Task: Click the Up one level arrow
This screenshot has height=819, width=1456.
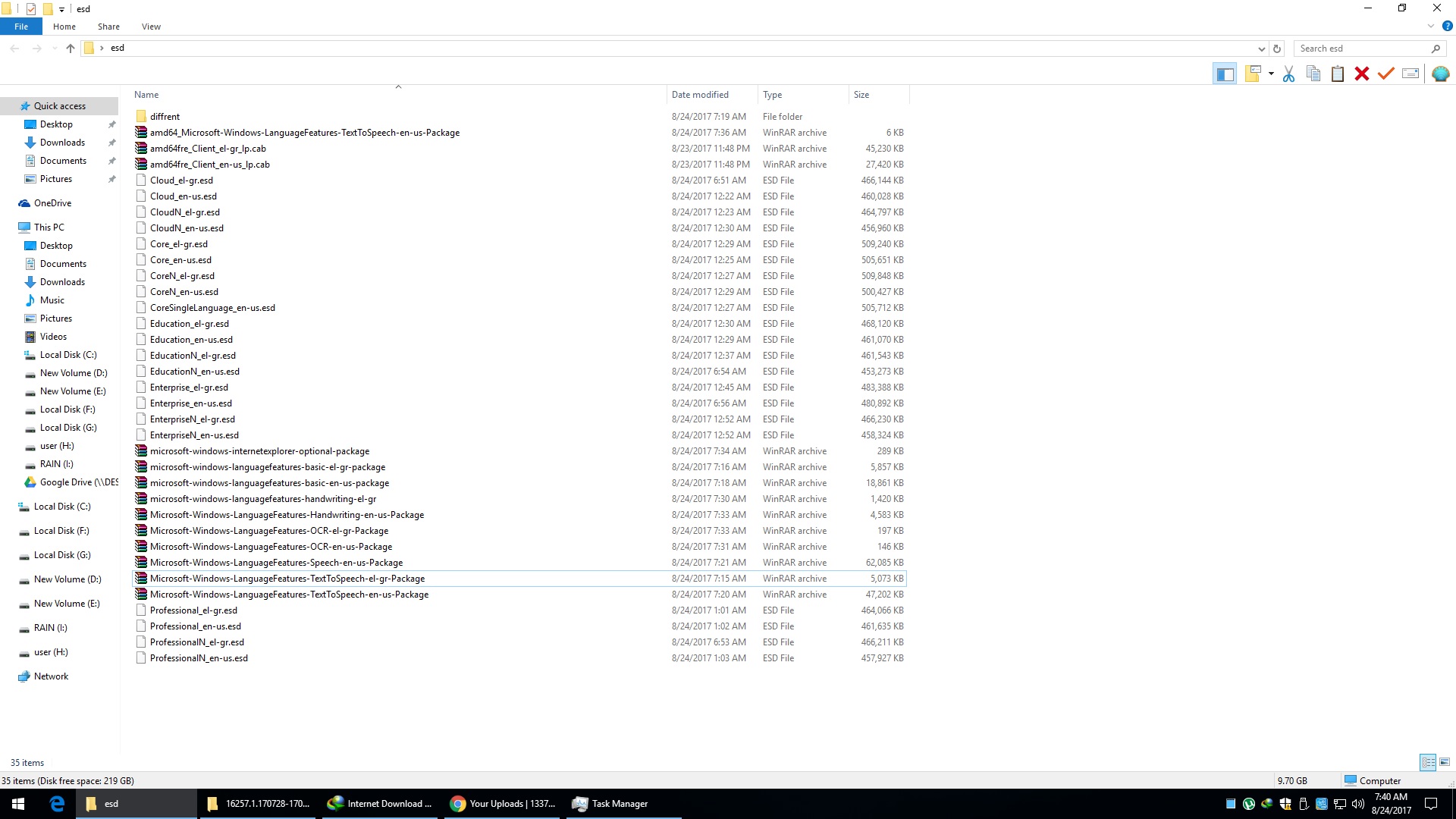Action: [71, 49]
